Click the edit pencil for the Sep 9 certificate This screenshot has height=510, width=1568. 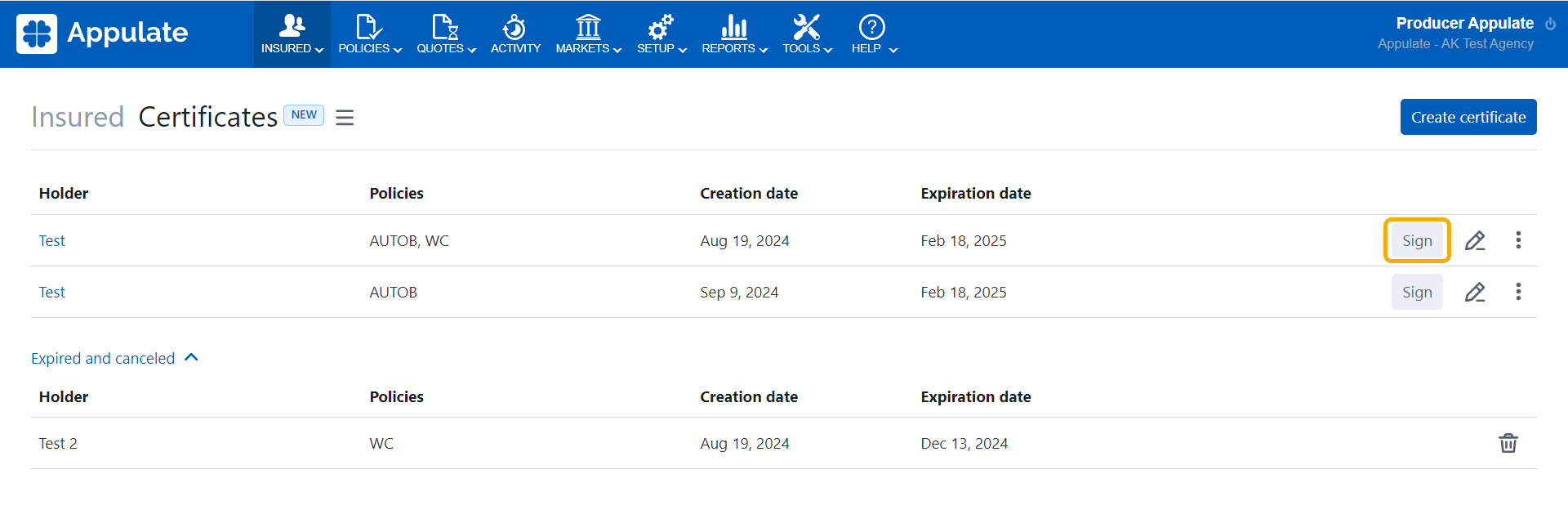1474,293
